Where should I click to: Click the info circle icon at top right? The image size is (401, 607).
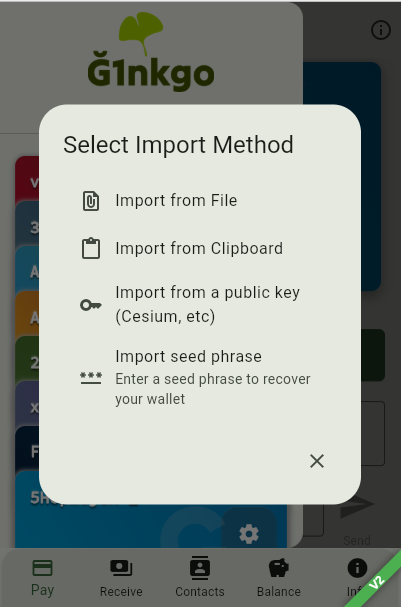[381, 30]
